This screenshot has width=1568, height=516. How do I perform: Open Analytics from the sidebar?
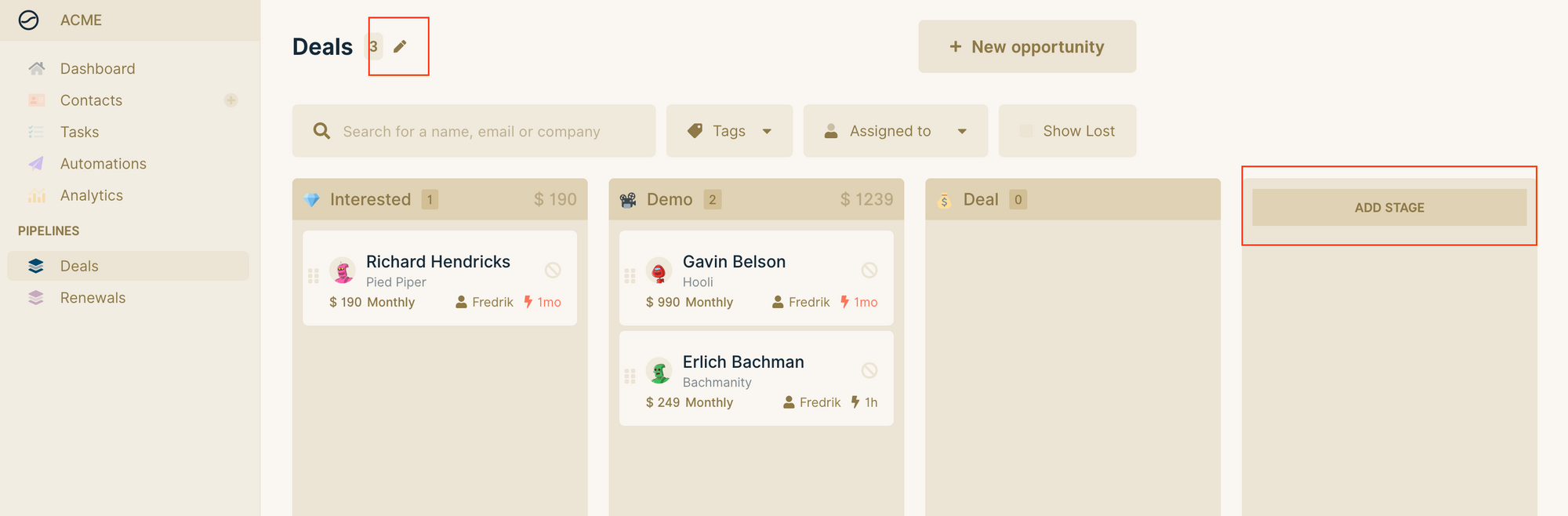coord(91,195)
